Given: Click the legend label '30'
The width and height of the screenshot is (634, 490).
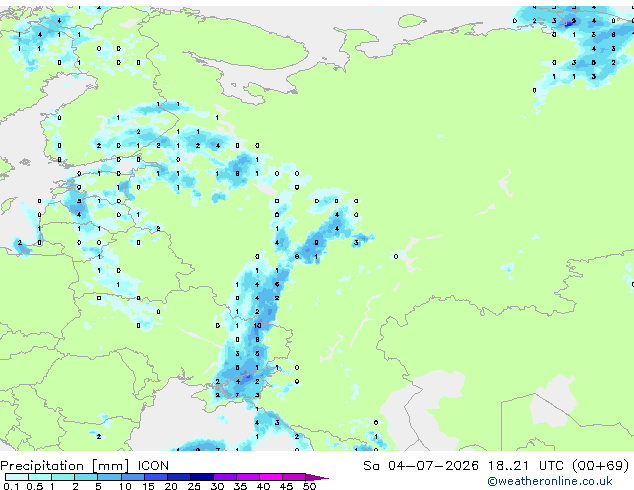Looking at the screenshot, I should [217, 486].
